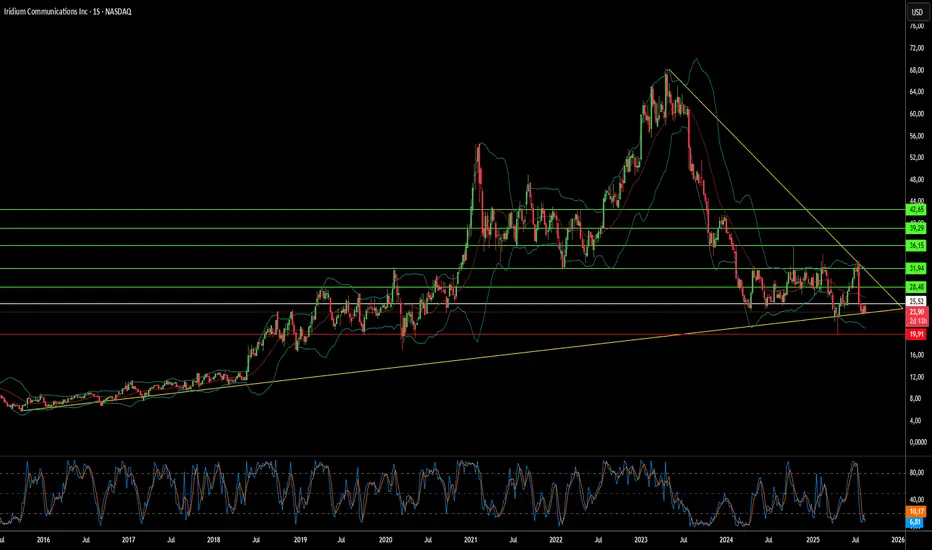The width and height of the screenshot is (932, 550).
Task: Click the 64,00 price scale value
Action: coord(917,92)
